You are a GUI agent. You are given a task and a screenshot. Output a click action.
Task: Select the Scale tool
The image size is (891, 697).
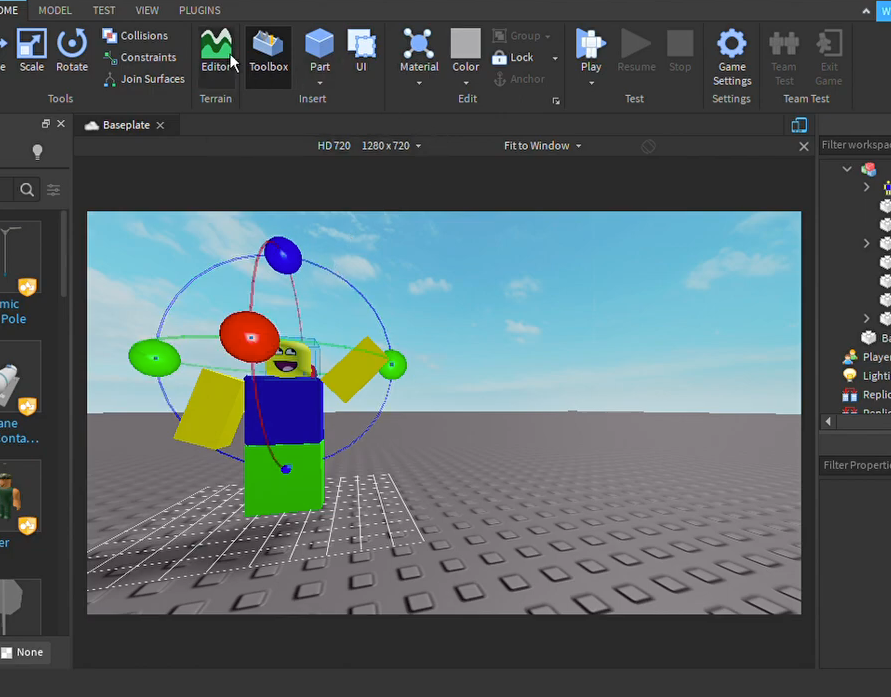[31, 51]
